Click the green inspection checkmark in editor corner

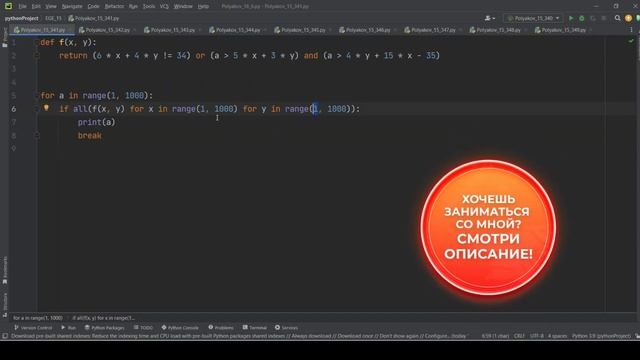631,41
